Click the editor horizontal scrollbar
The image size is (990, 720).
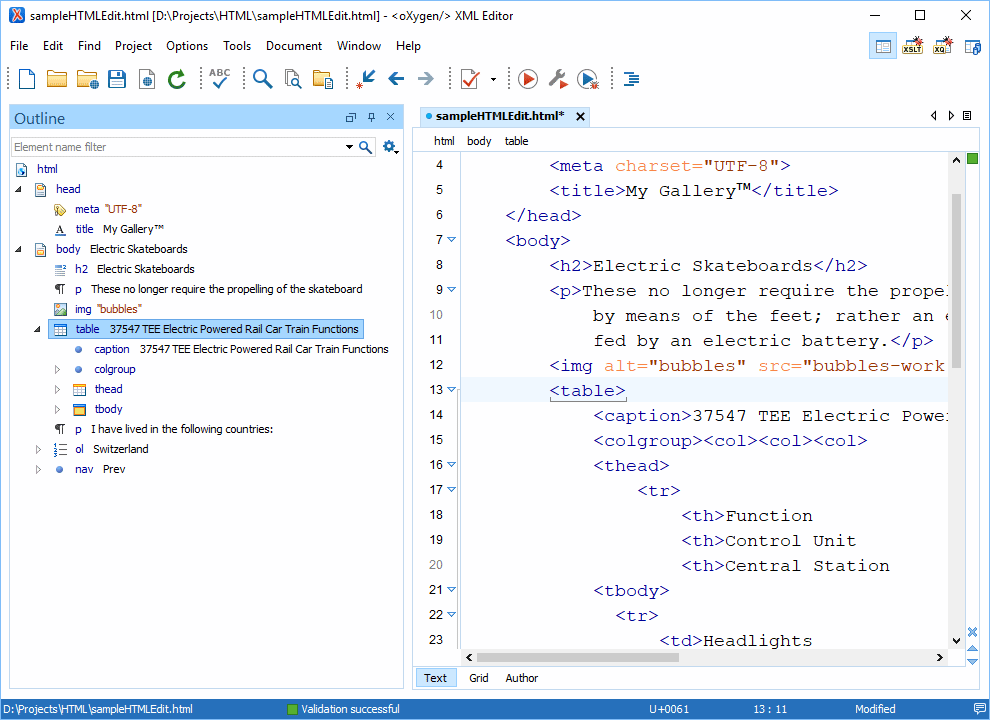pos(577,657)
